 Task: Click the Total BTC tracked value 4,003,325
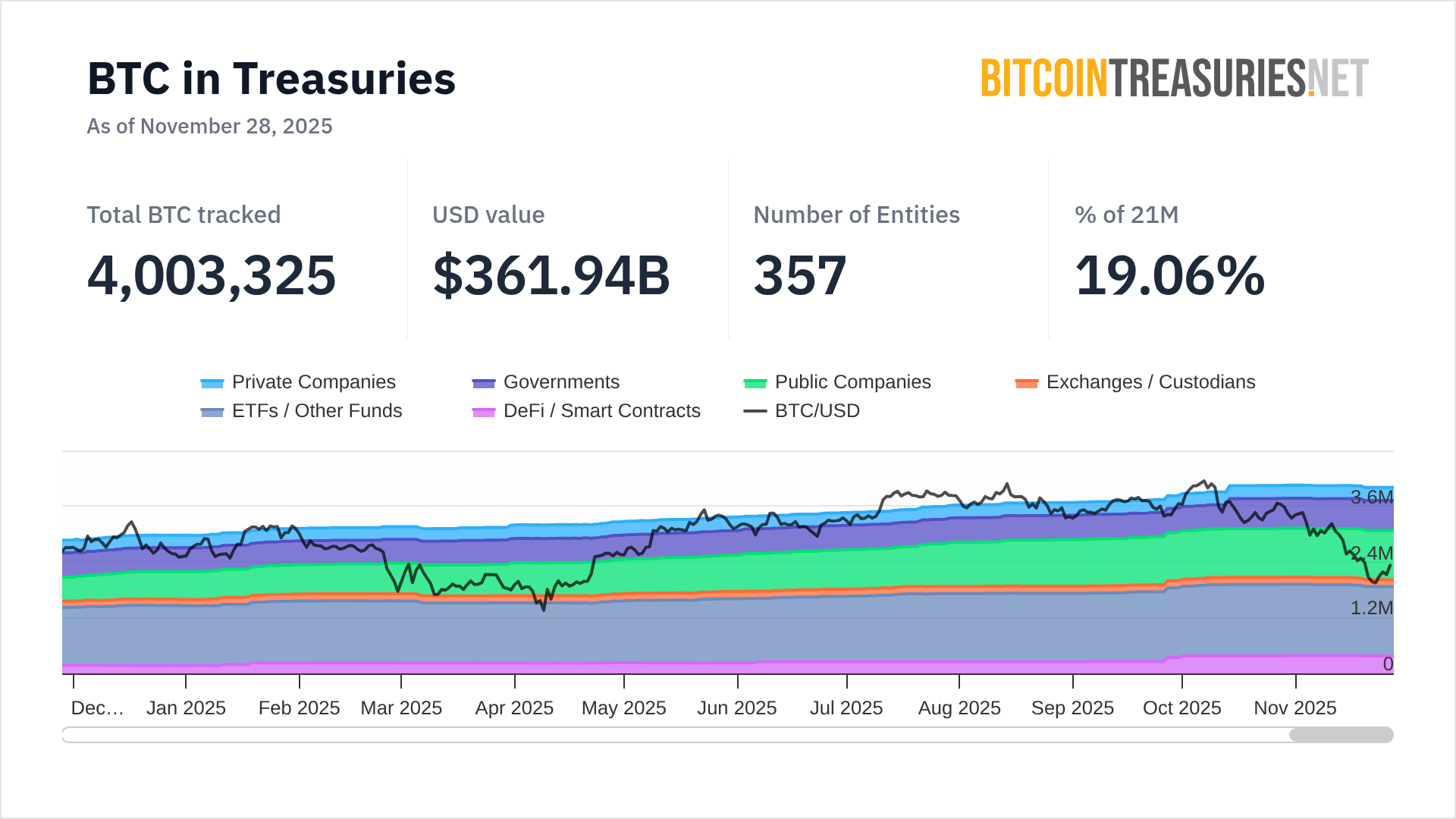coord(212,275)
